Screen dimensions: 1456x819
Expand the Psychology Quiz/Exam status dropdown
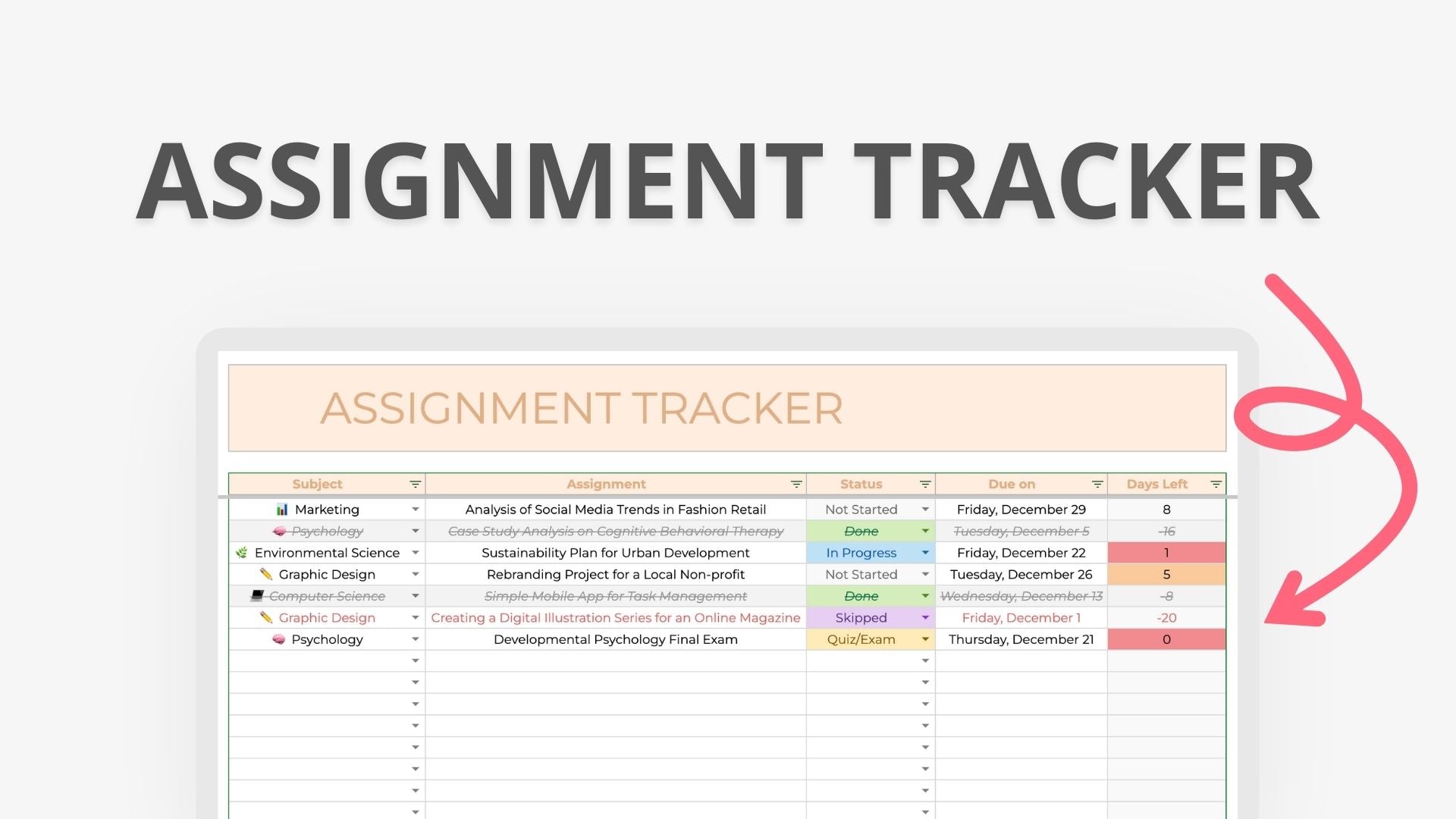pos(923,638)
